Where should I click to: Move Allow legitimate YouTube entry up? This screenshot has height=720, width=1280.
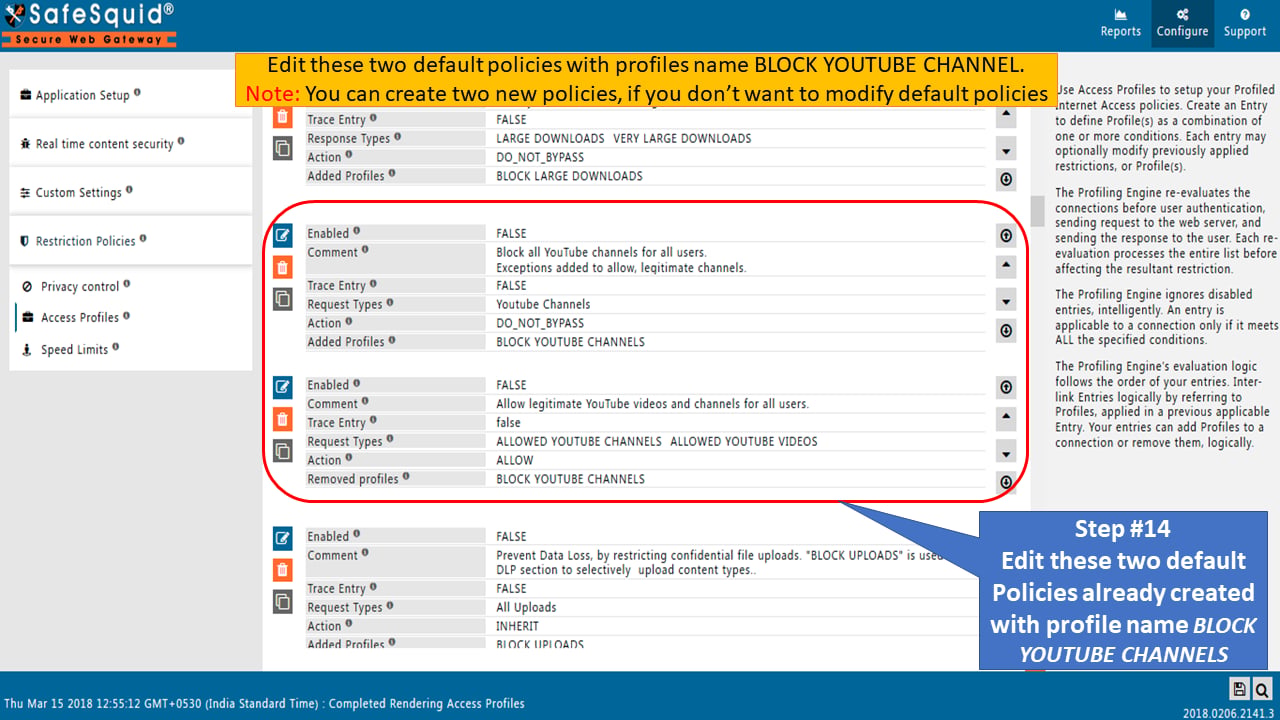point(1006,418)
